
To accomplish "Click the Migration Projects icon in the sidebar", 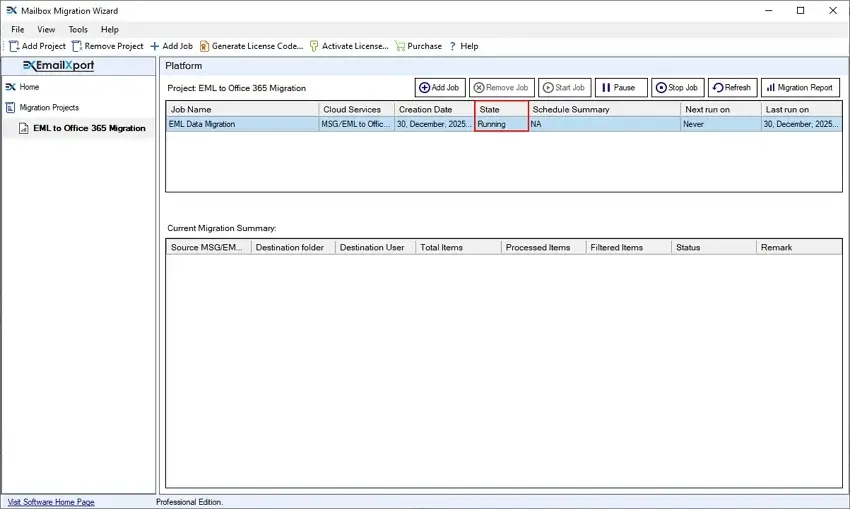I will pyautogui.click(x=10, y=107).
